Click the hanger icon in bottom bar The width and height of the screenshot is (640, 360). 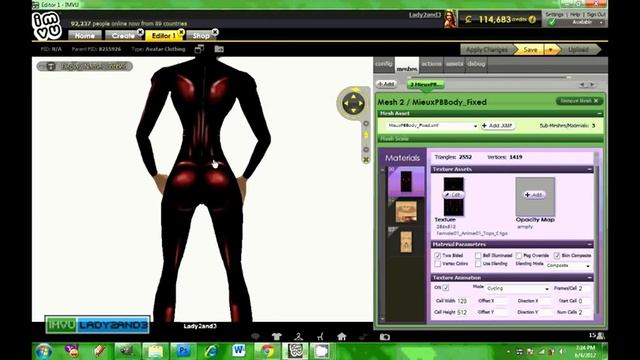[298, 336]
